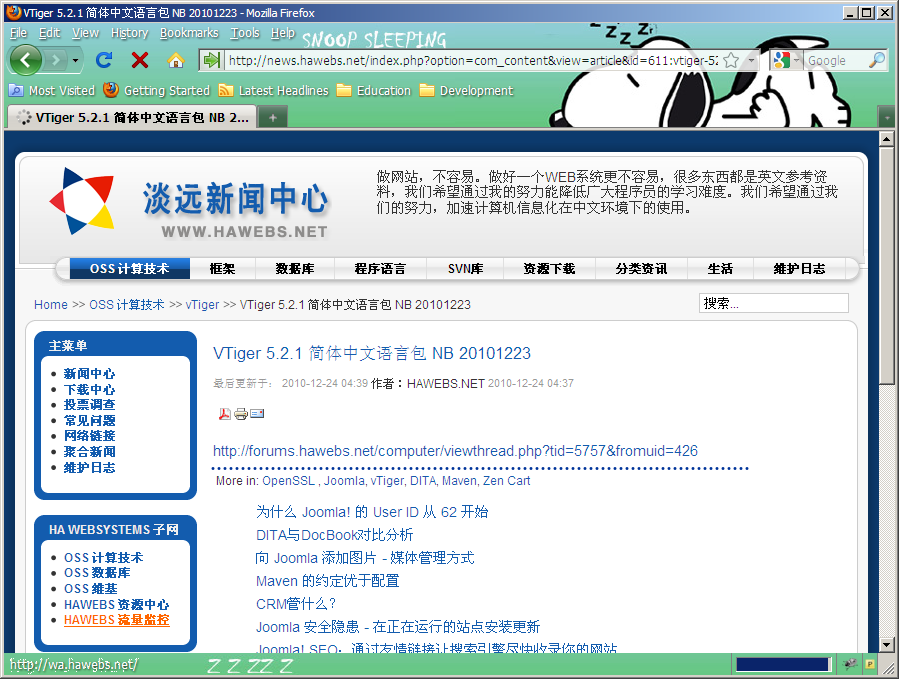Open 新闻中心 in the main menu
The width and height of the screenshot is (899, 679).
pos(89,373)
